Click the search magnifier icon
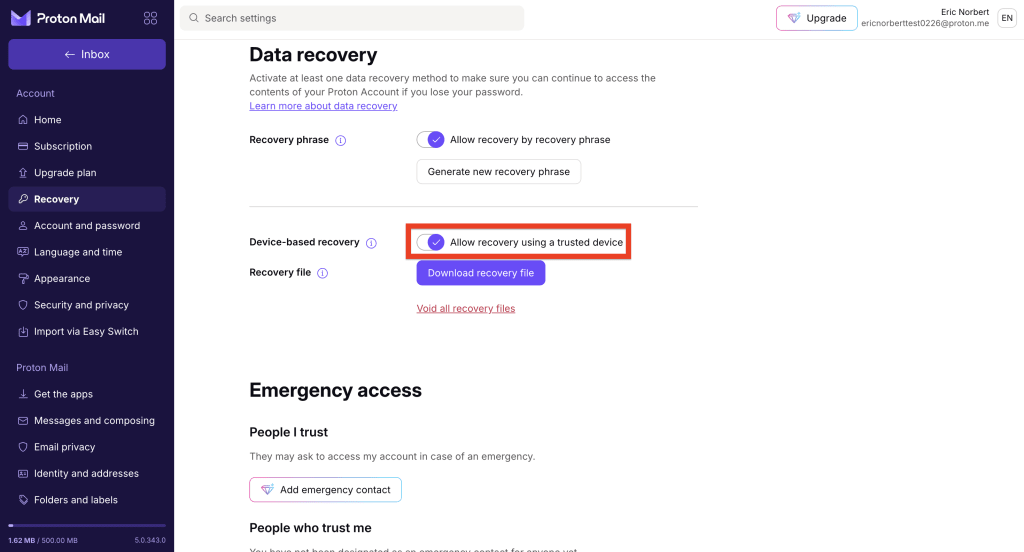The width and height of the screenshot is (1024, 552). point(194,18)
